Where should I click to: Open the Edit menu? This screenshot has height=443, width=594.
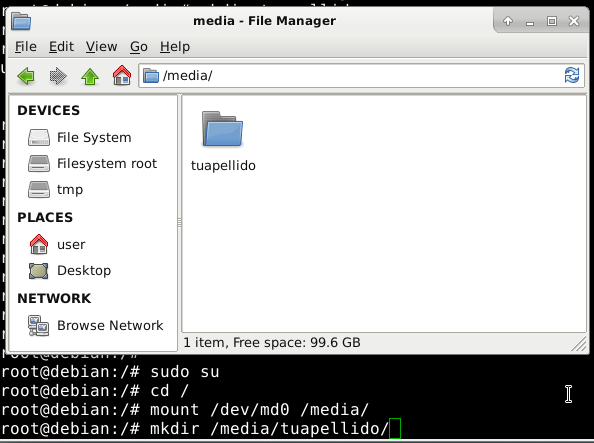pyautogui.click(x=61, y=47)
